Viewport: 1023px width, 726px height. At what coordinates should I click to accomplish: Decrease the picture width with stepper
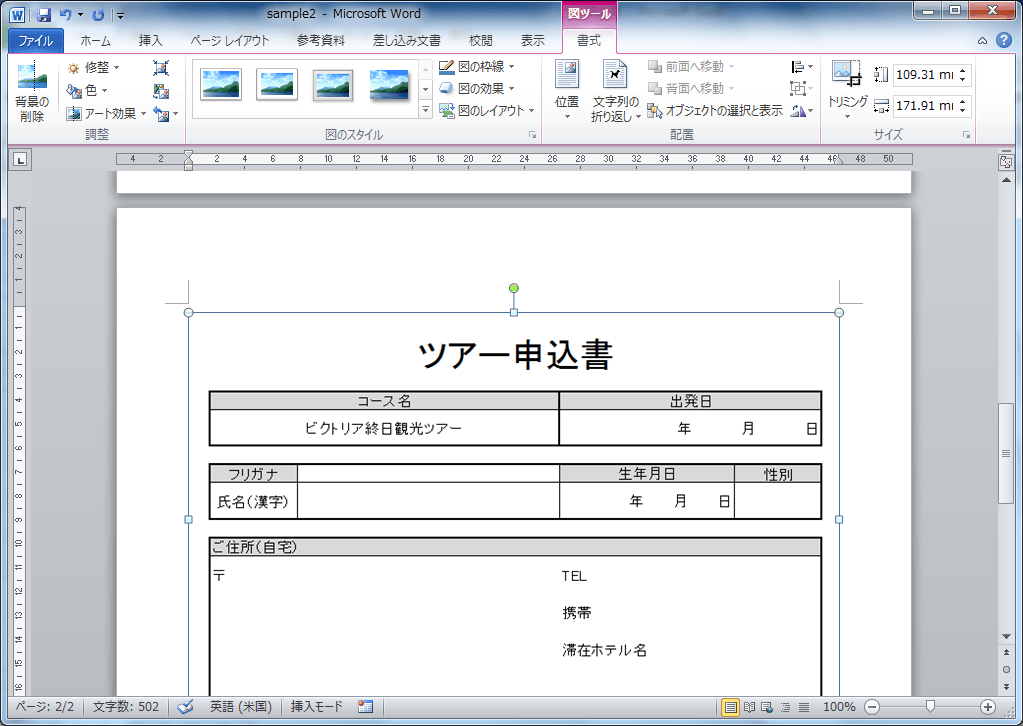click(x=963, y=110)
